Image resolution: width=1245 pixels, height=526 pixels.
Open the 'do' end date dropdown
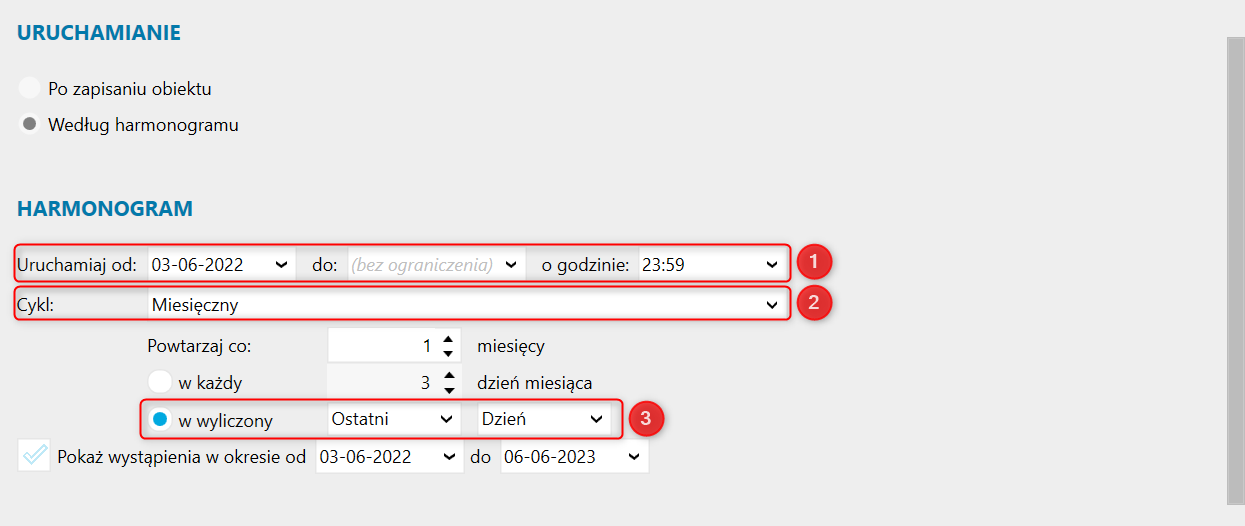tap(511, 265)
